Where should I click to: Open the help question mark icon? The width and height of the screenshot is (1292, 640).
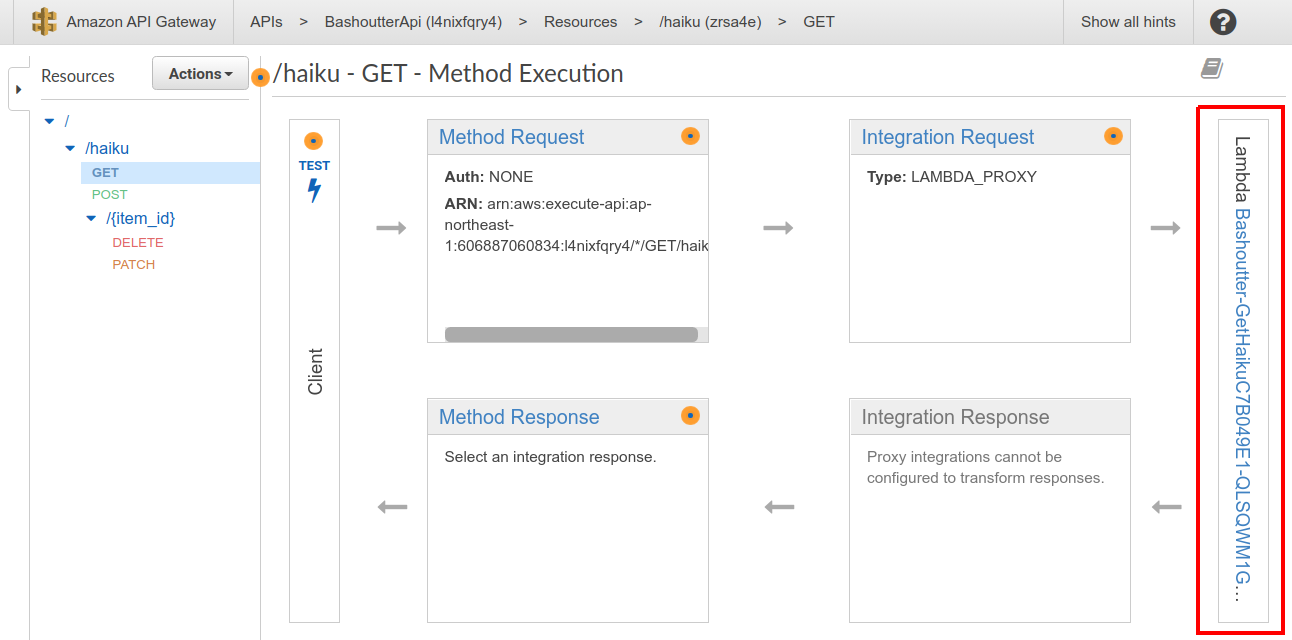click(1222, 22)
